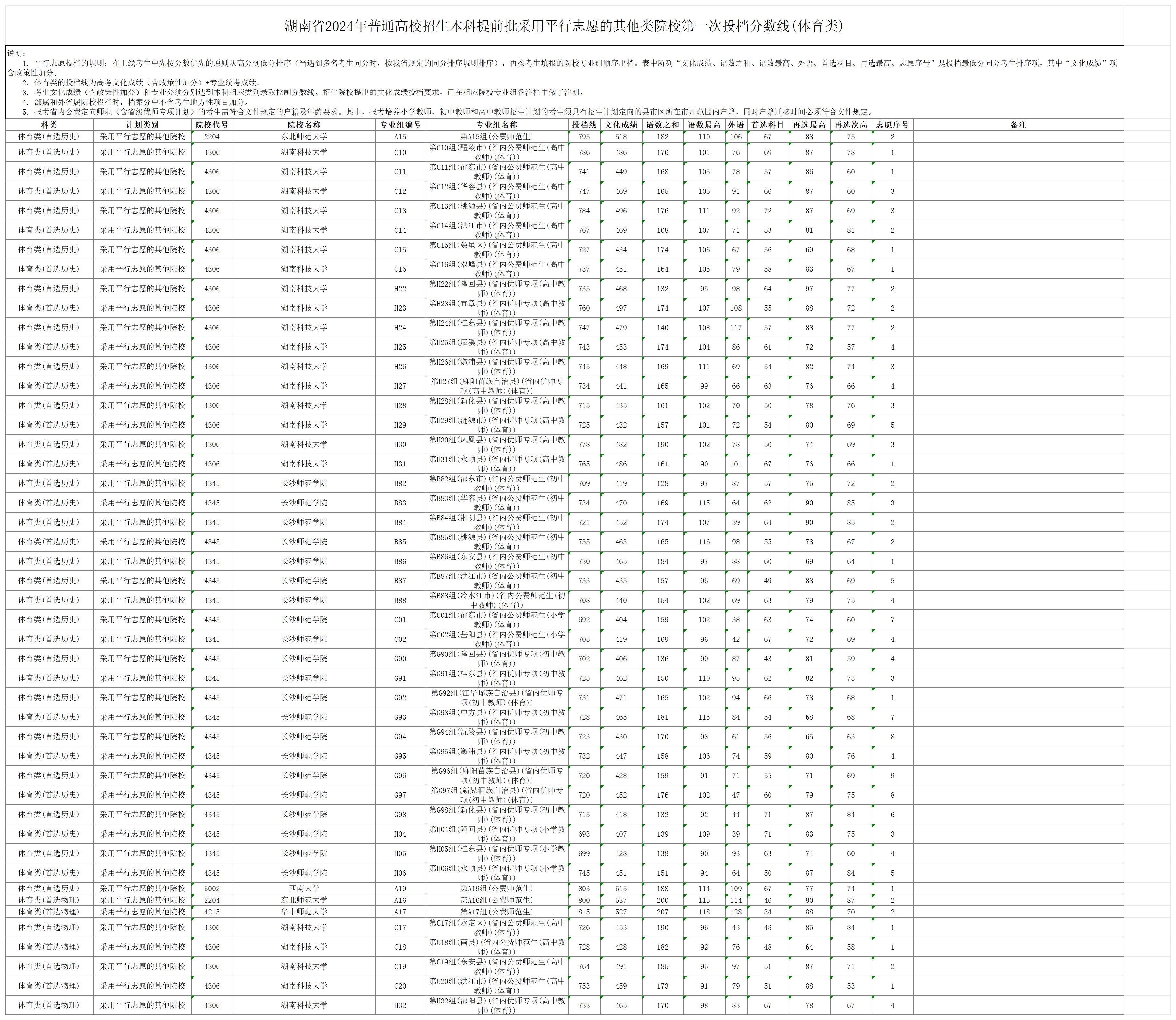Image resolution: width=1176 pixels, height=1020 pixels.
Task: Select group code cell C10
Action: click(x=400, y=152)
